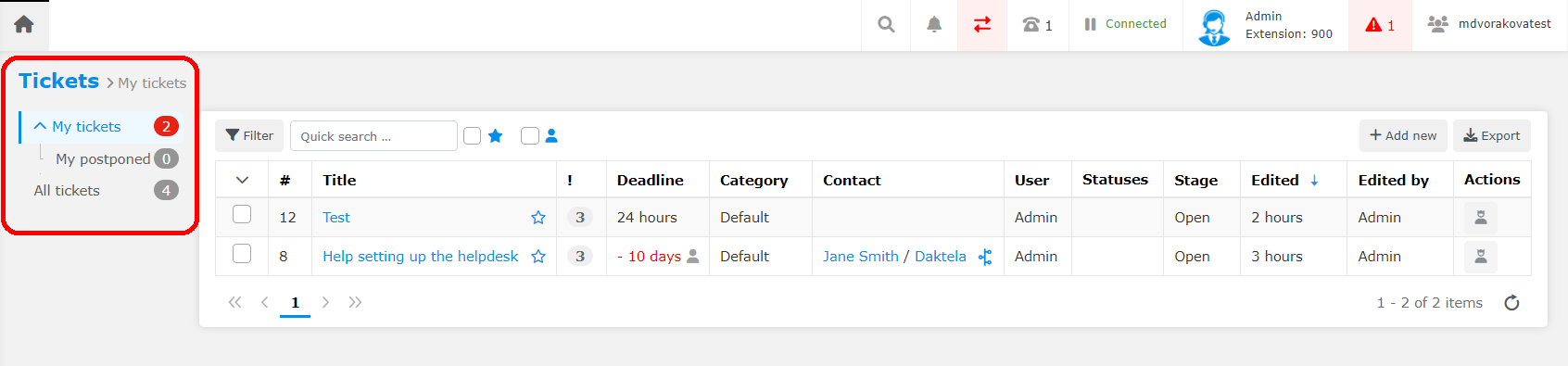Open the Connected status dropdown
Screen dimensions: 1568x366
pyautogui.click(x=1126, y=24)
